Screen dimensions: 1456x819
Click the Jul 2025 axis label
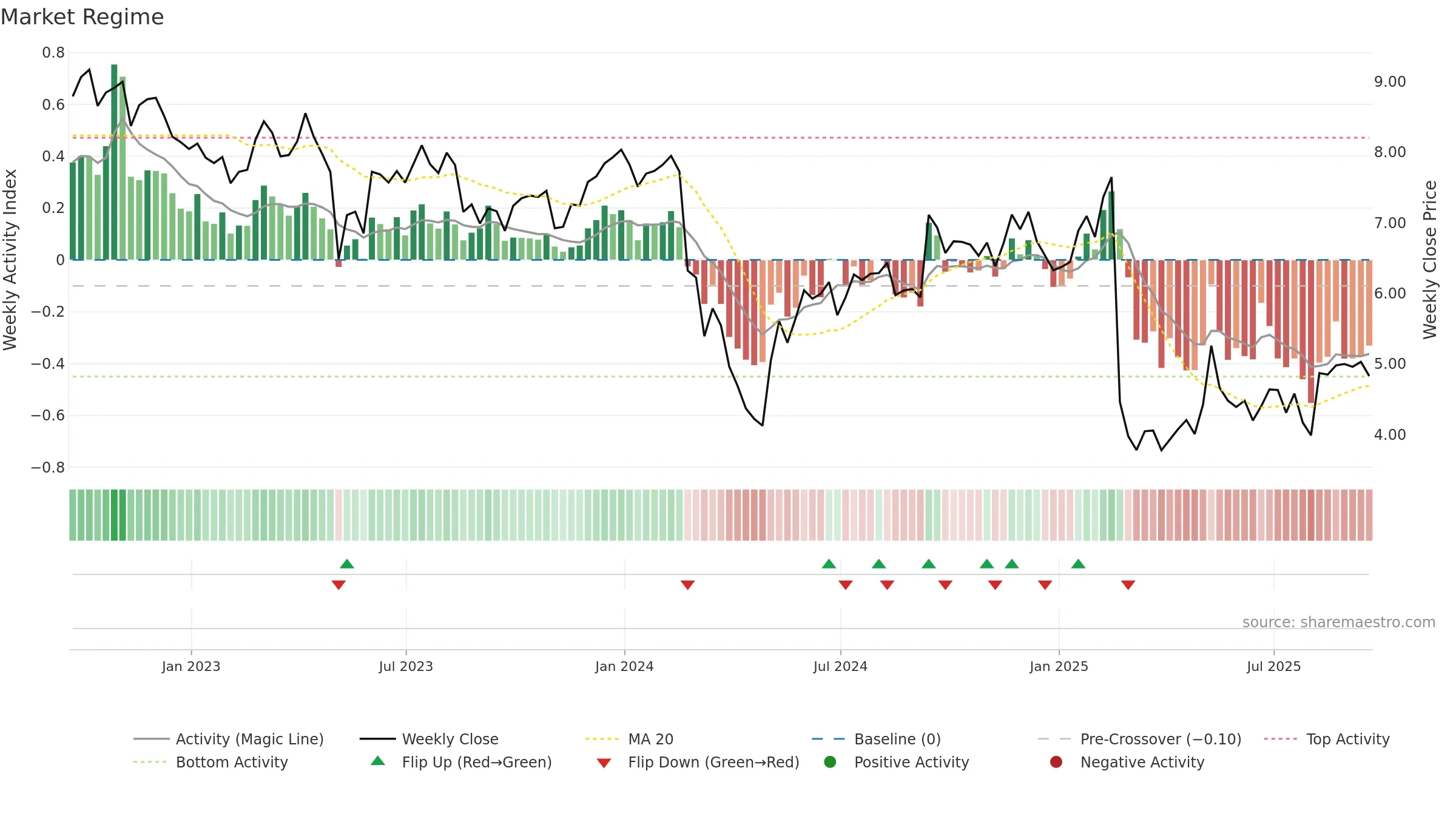(x=1274, y=666)
